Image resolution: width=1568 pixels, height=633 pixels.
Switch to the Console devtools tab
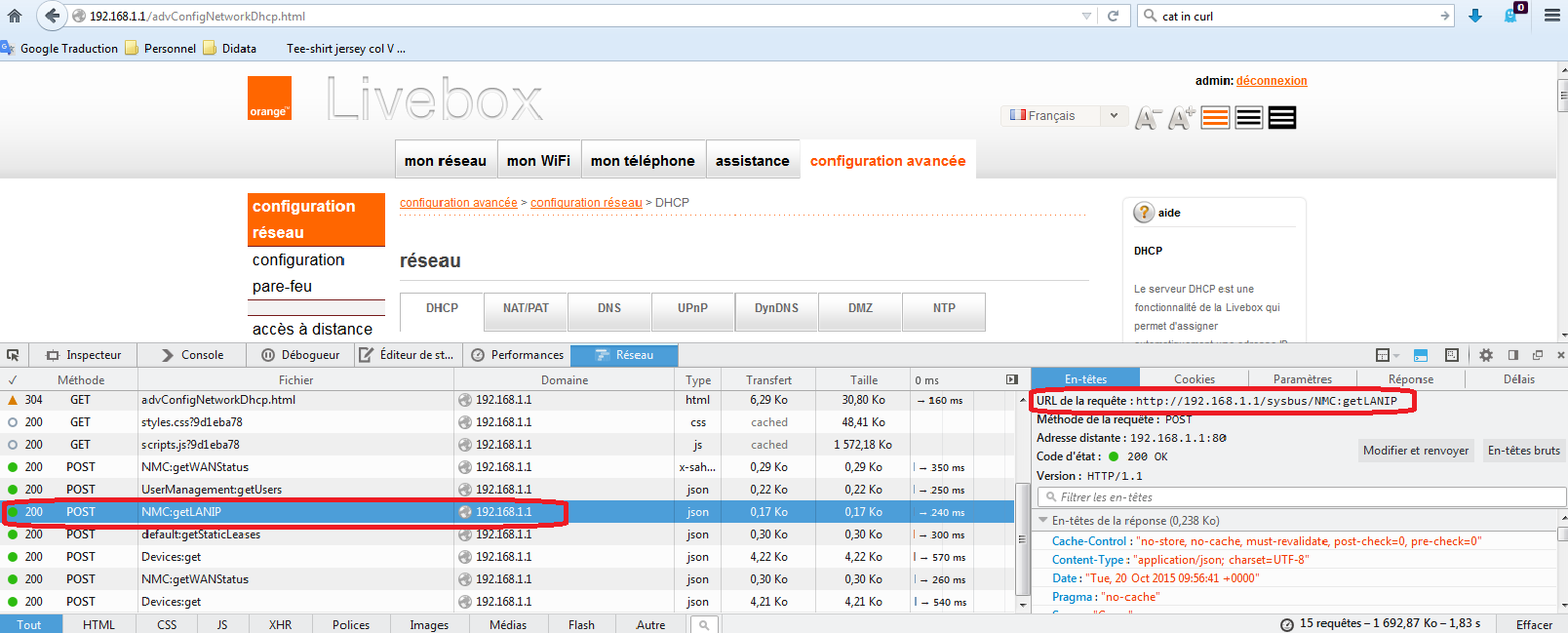click(192, 355)
